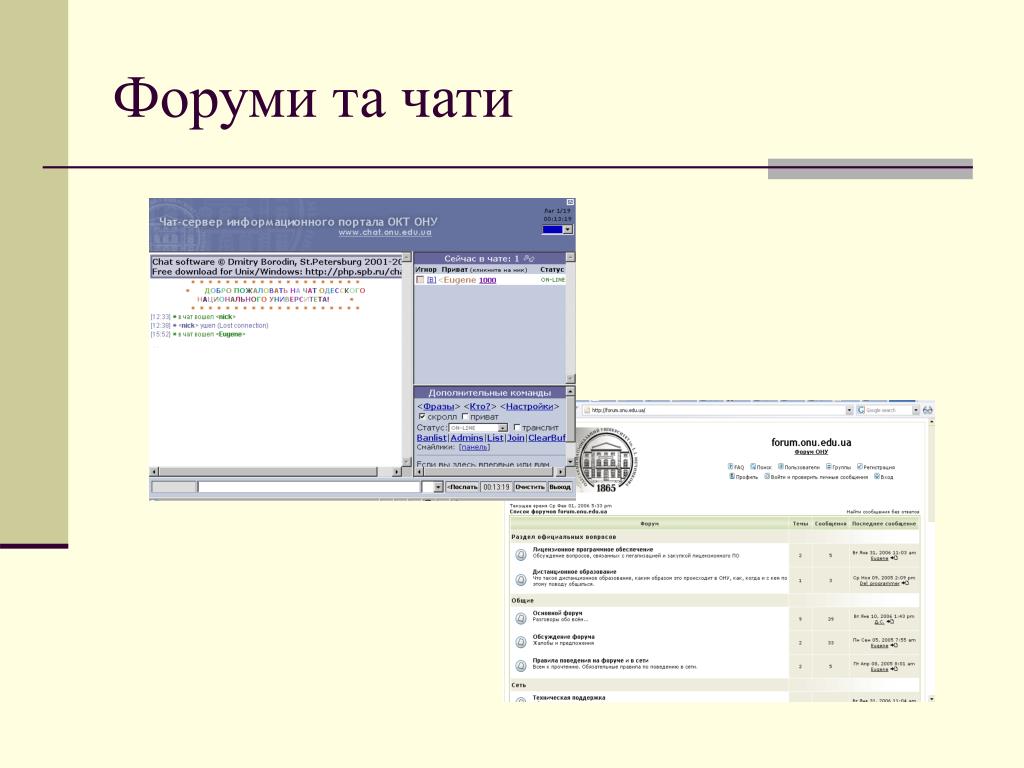The height and width of the screenshot is (768, 1024).
Task: Check the ignore box next to Eugene
Action: click(420, 280)
